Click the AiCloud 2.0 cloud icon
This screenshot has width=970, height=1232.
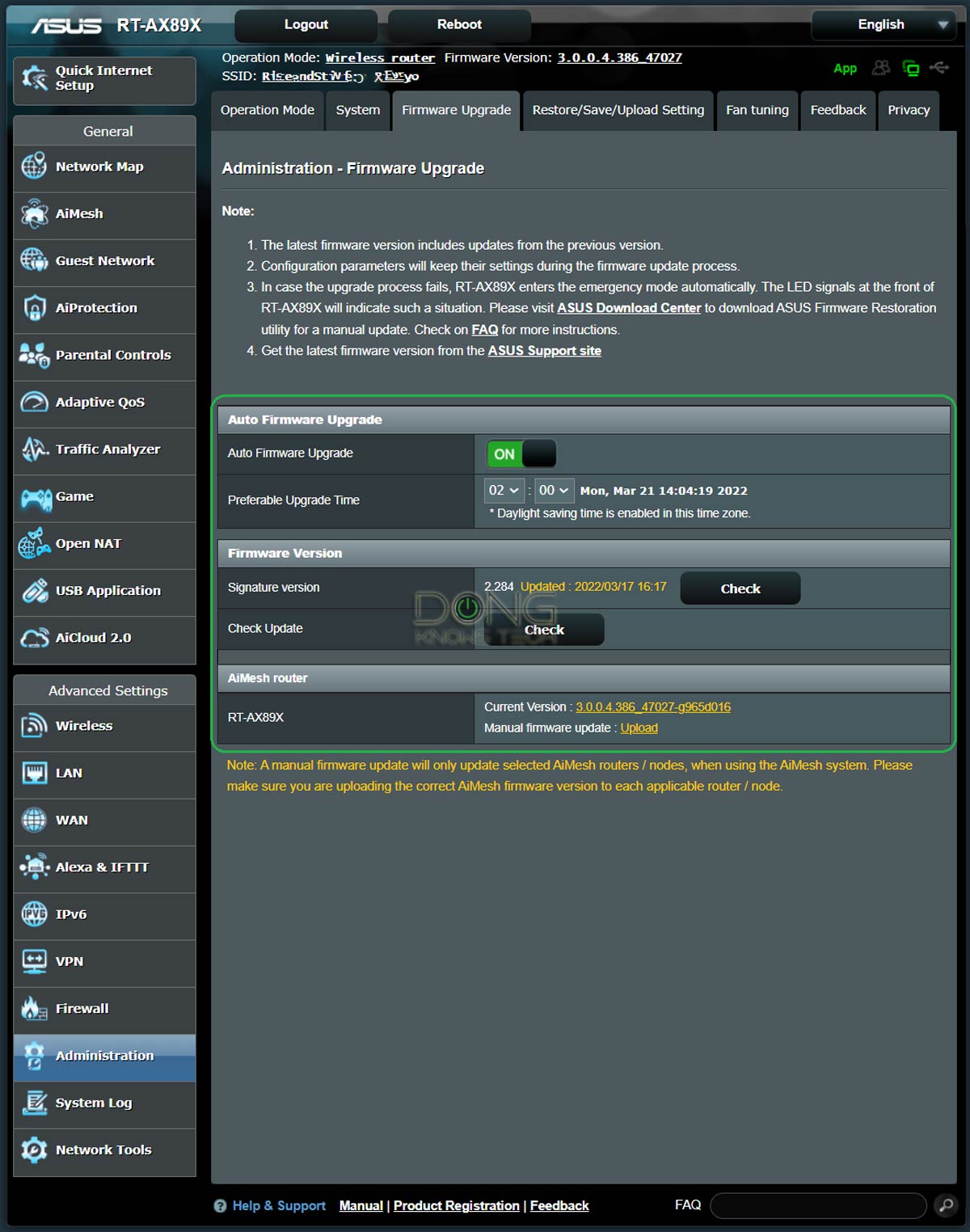coord(34,638)
